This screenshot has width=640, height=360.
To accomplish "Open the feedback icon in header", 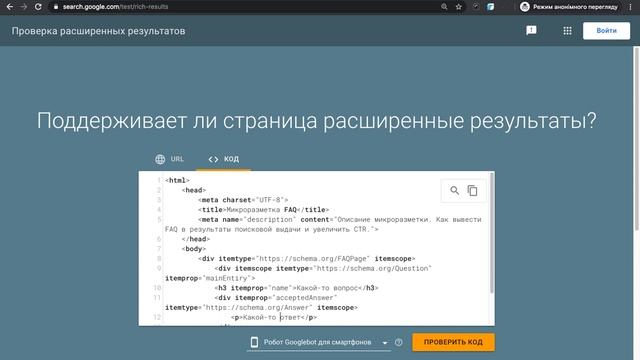I will pyautogui.click(x=531, y=31).
